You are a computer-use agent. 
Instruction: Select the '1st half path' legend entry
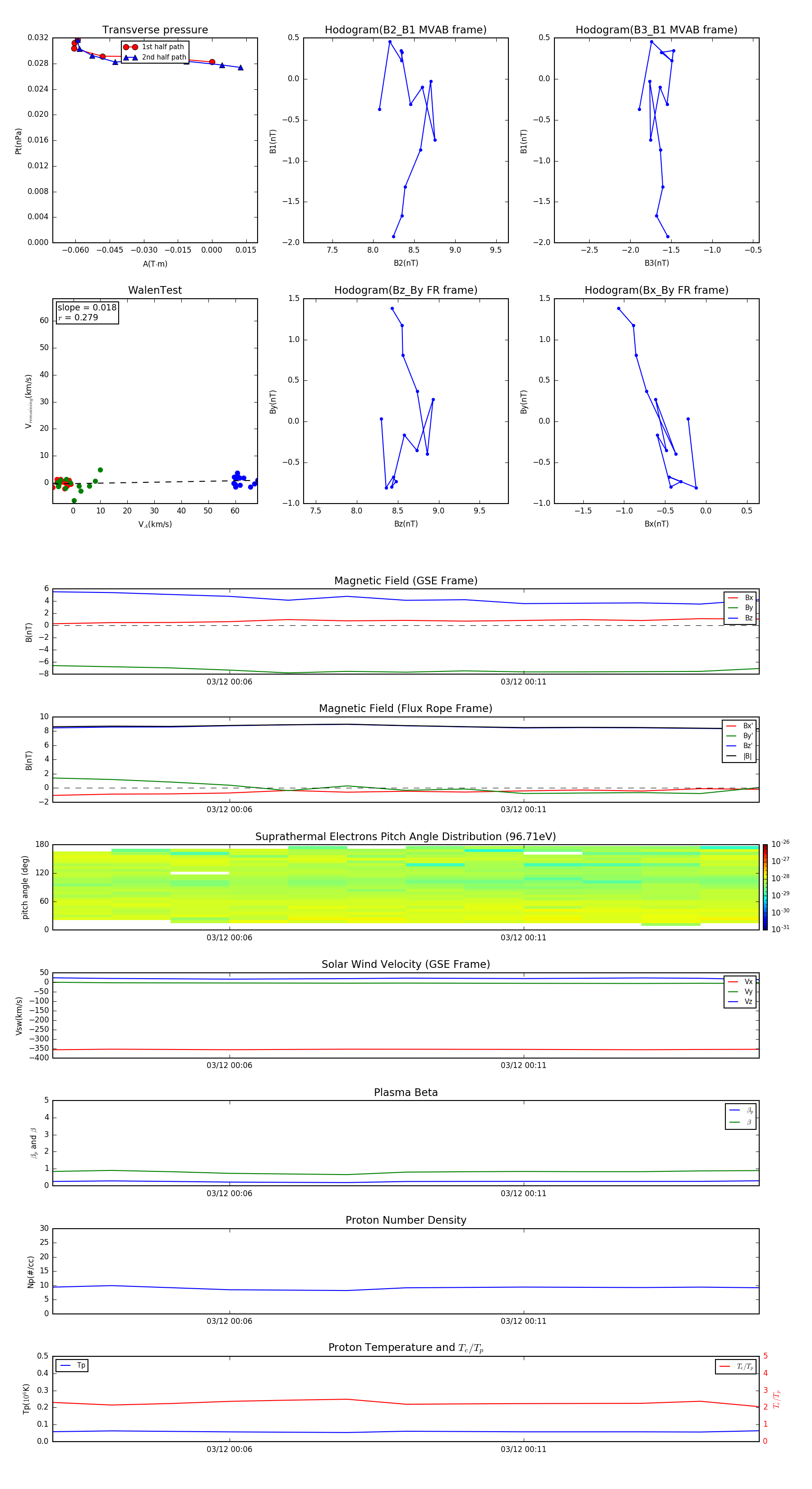tap(154, 47)
